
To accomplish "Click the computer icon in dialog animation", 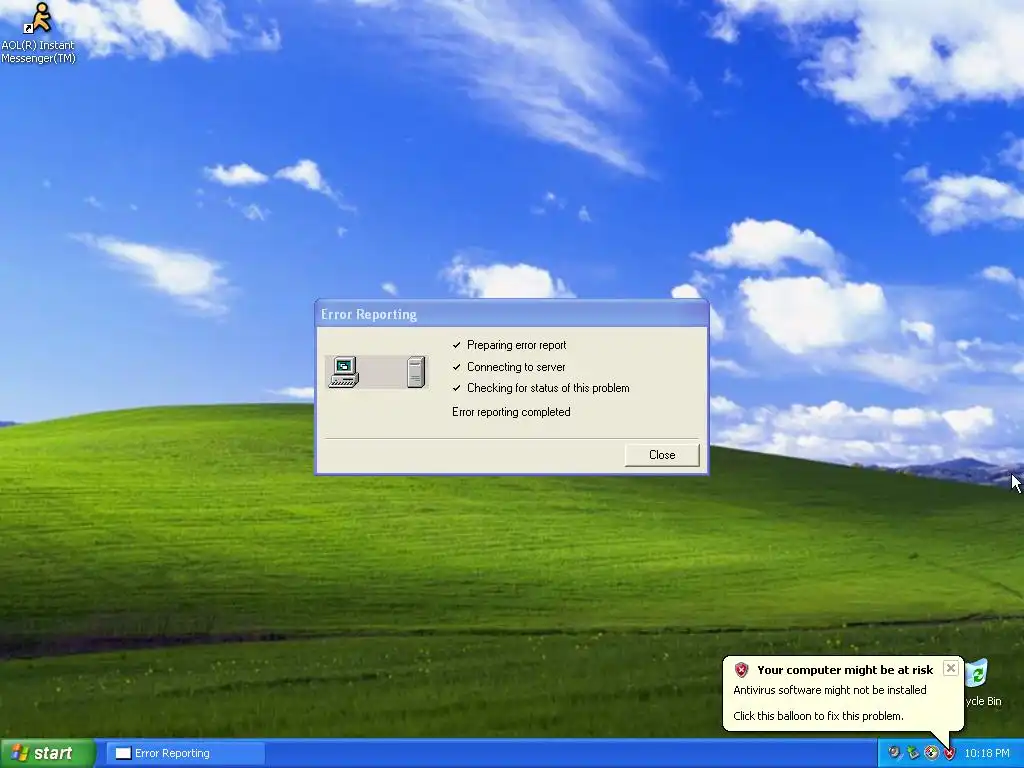I will pyautogui.click(x=344, y=372).
